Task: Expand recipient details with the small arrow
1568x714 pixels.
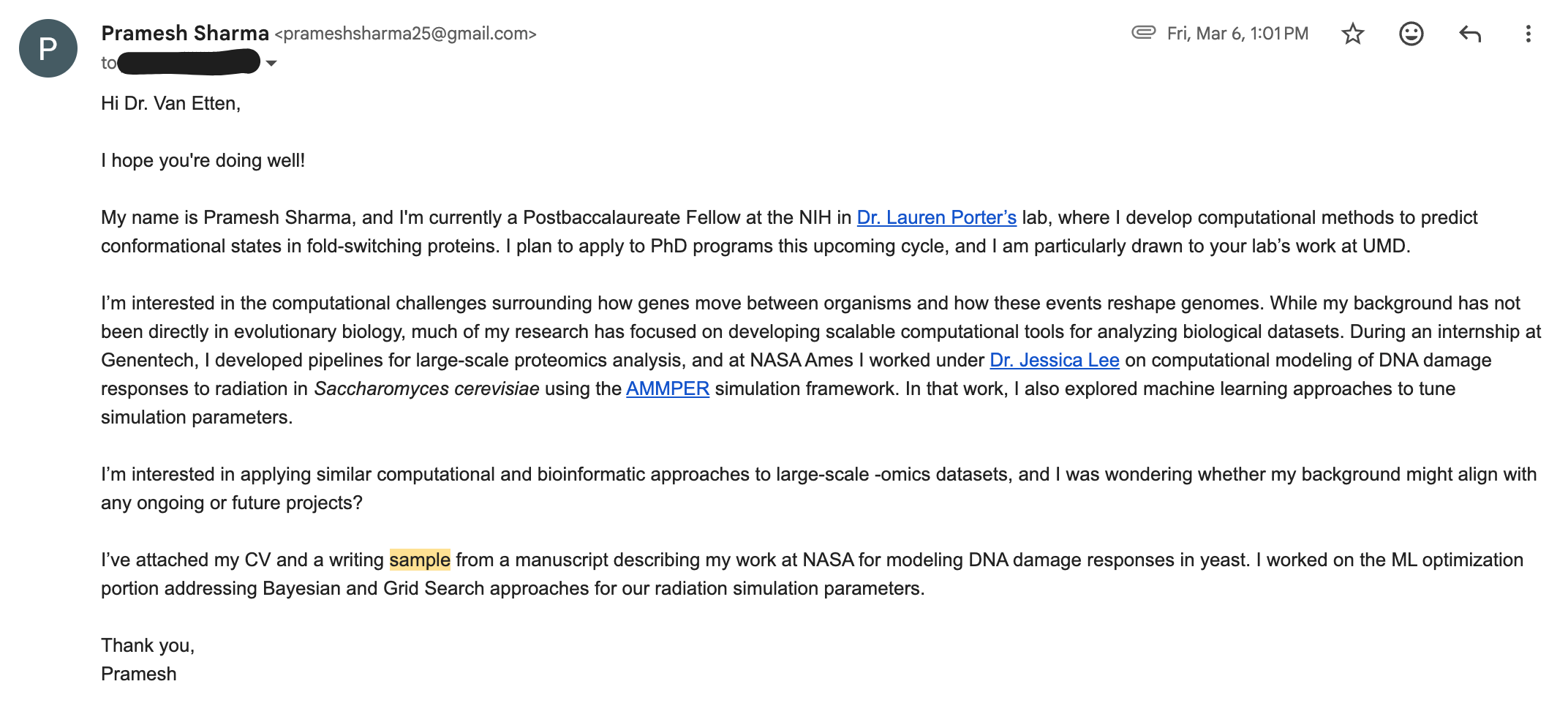Action: (271, 64)
